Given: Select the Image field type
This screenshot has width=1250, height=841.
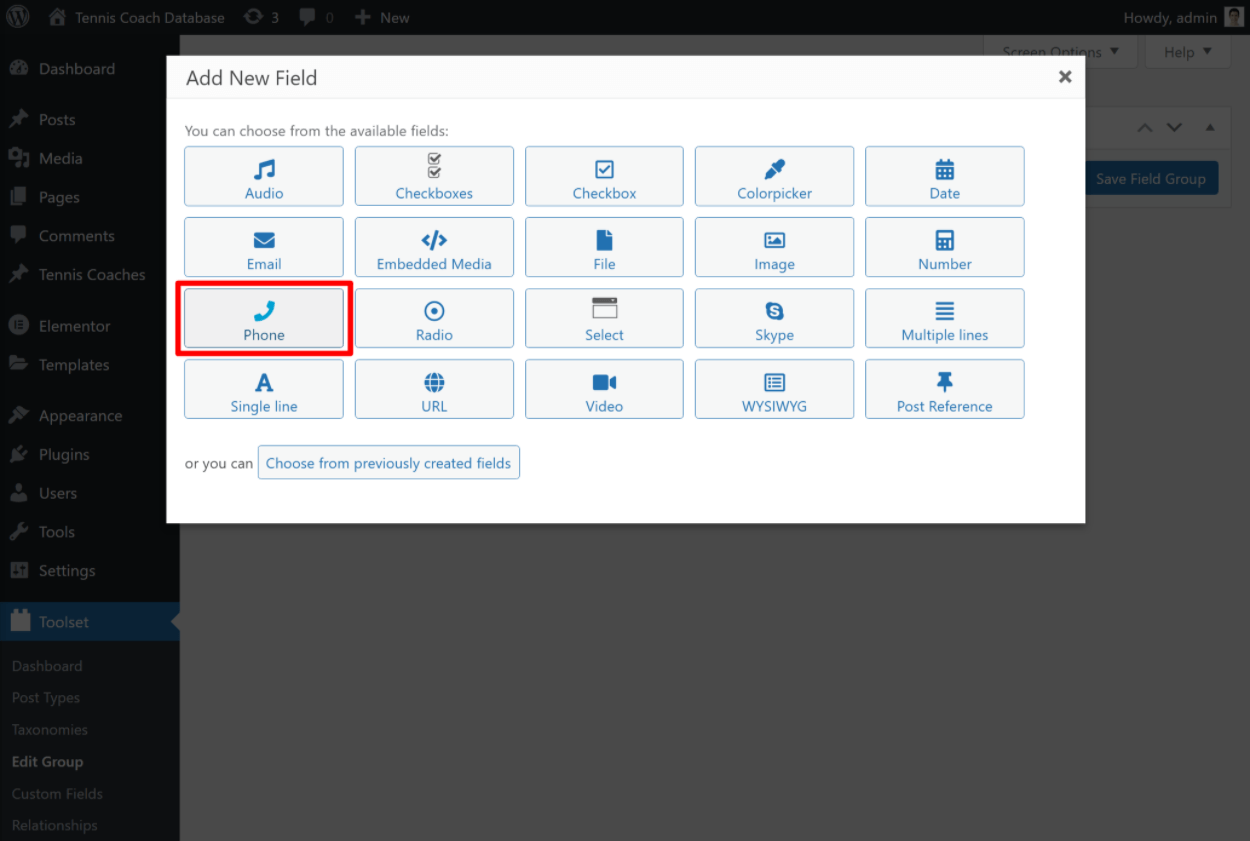Looking at the screenshot, I should [774, 247].
